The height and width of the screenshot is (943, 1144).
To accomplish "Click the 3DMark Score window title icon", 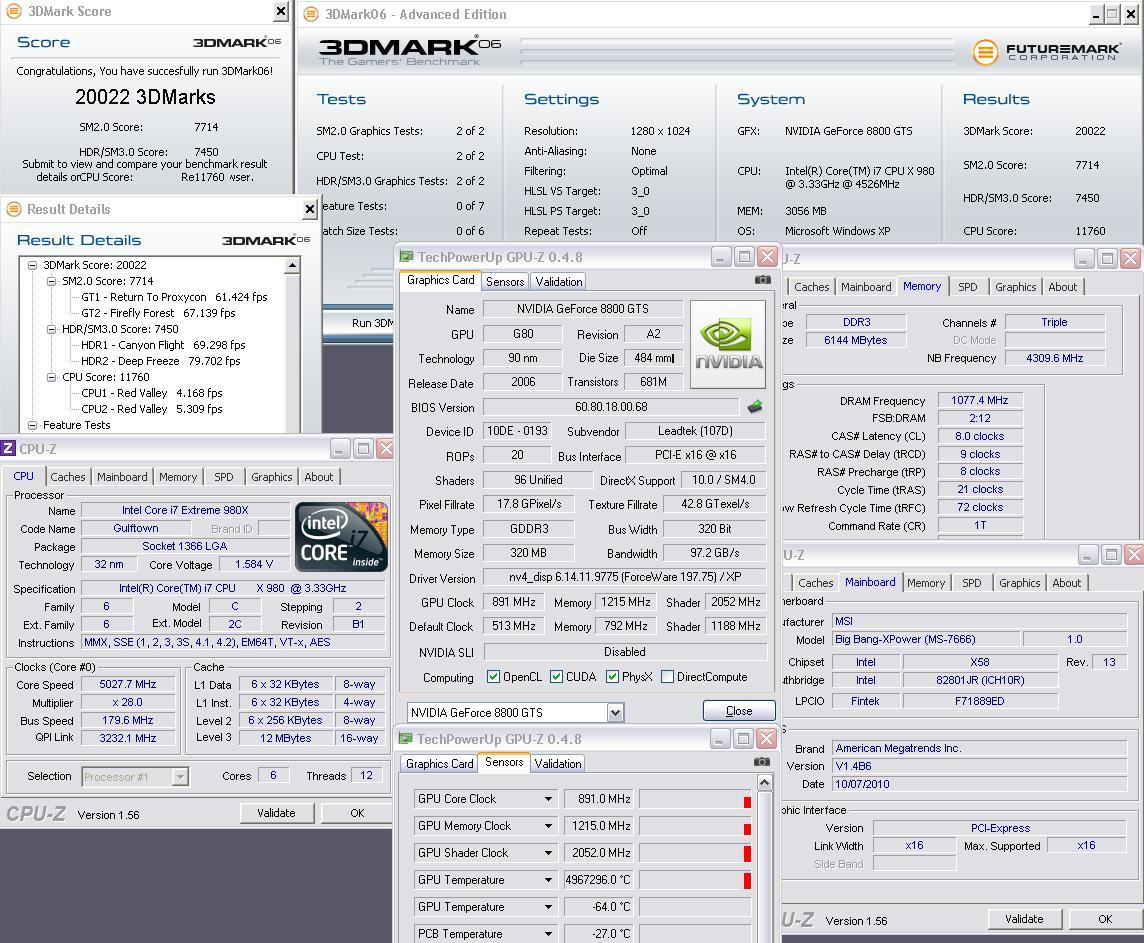I will 13,11.
